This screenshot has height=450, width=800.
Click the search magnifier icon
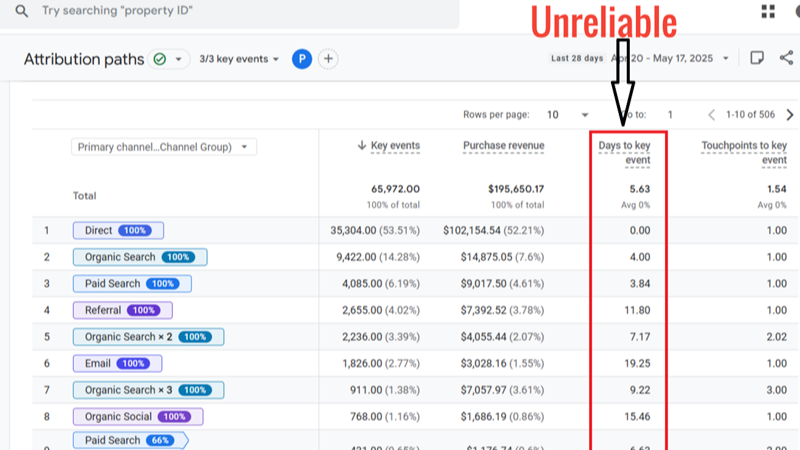point(21,11)
